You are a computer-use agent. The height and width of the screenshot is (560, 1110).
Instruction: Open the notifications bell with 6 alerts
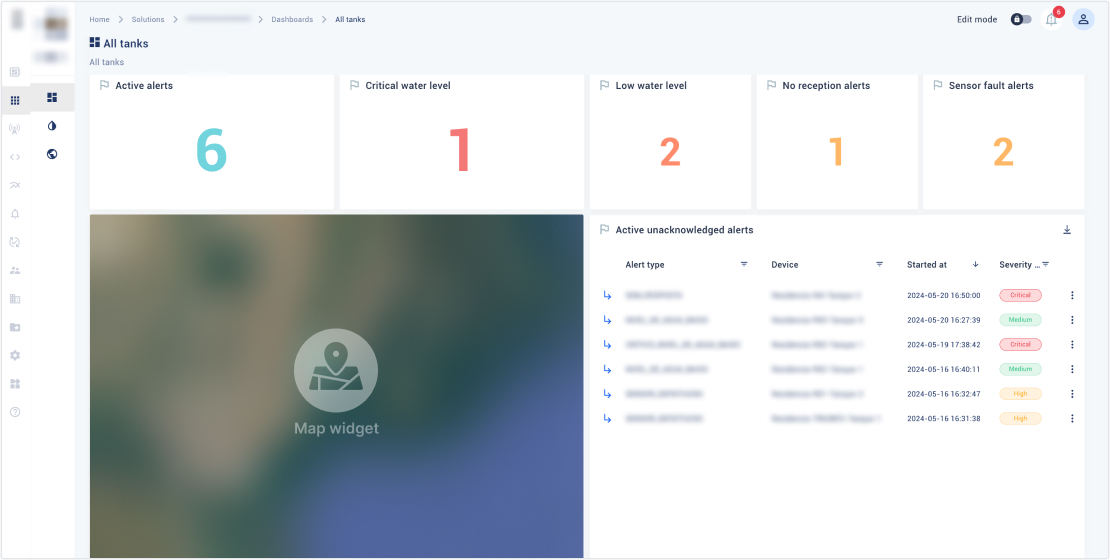click(1051, 20)
